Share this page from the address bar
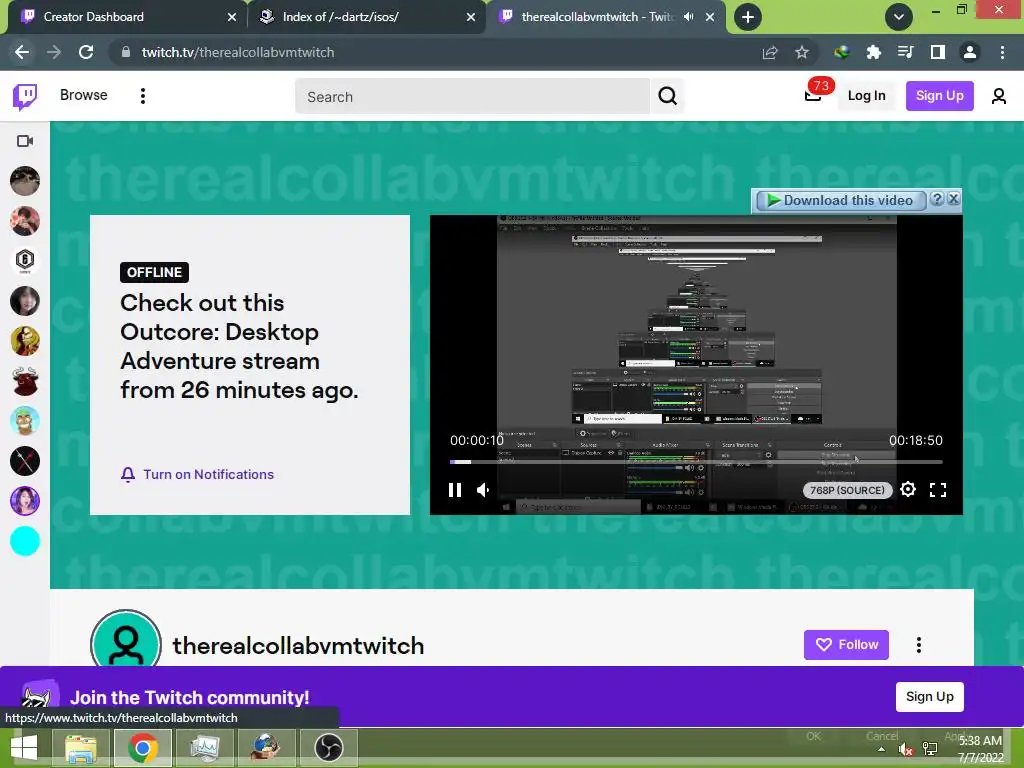The height and width of the screenshot is (768, 1024). click(770, 52)
